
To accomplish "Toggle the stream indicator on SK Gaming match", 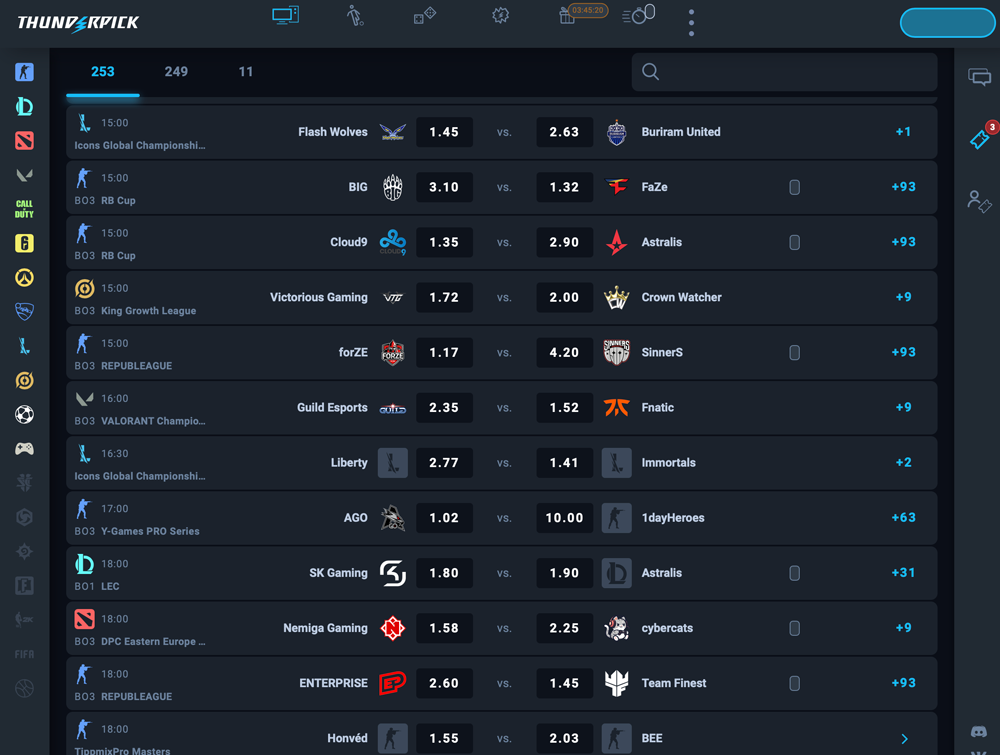I will tap(795, 573).
